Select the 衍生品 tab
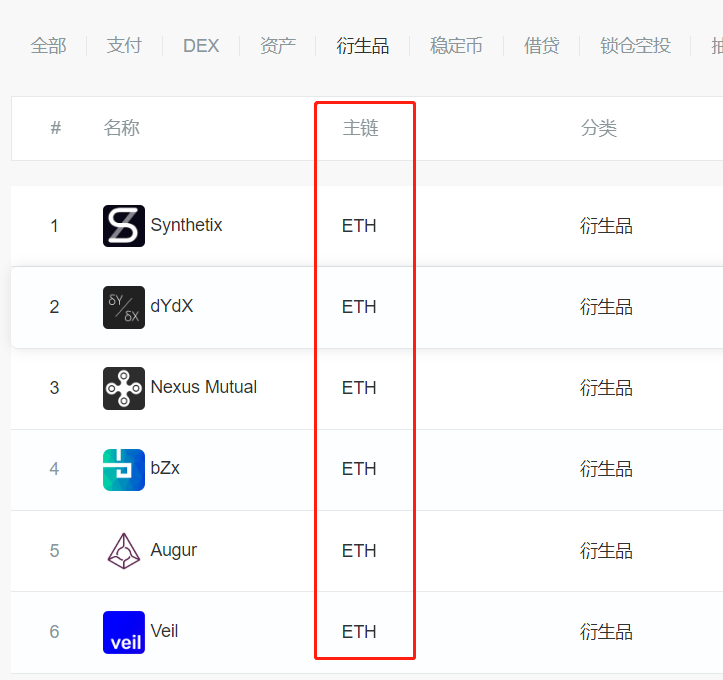The image size is (723, 680). [362, 46]
